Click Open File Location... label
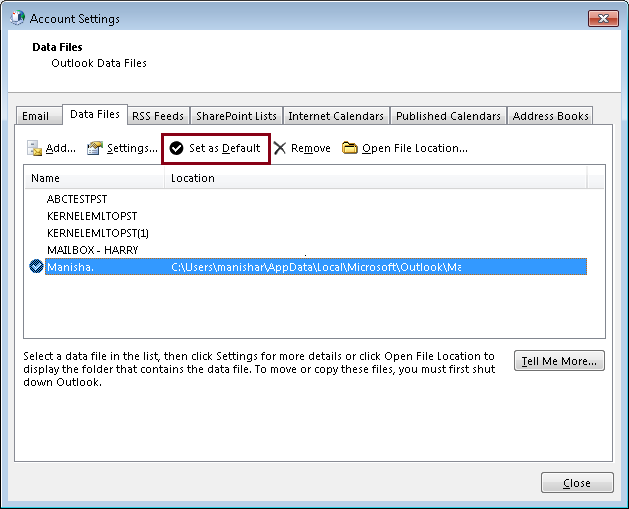The height and width of the screenshot is (509, 629). (415, 148)
